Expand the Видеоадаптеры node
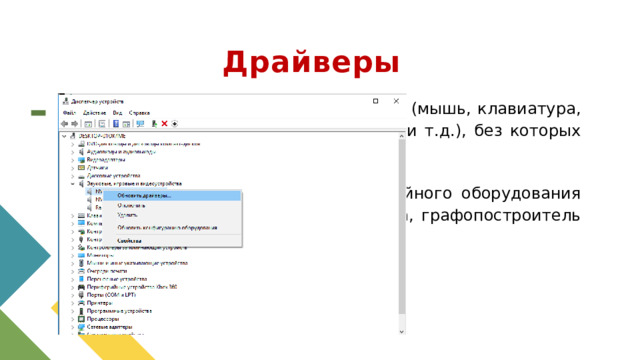 (x=73, y=160)
